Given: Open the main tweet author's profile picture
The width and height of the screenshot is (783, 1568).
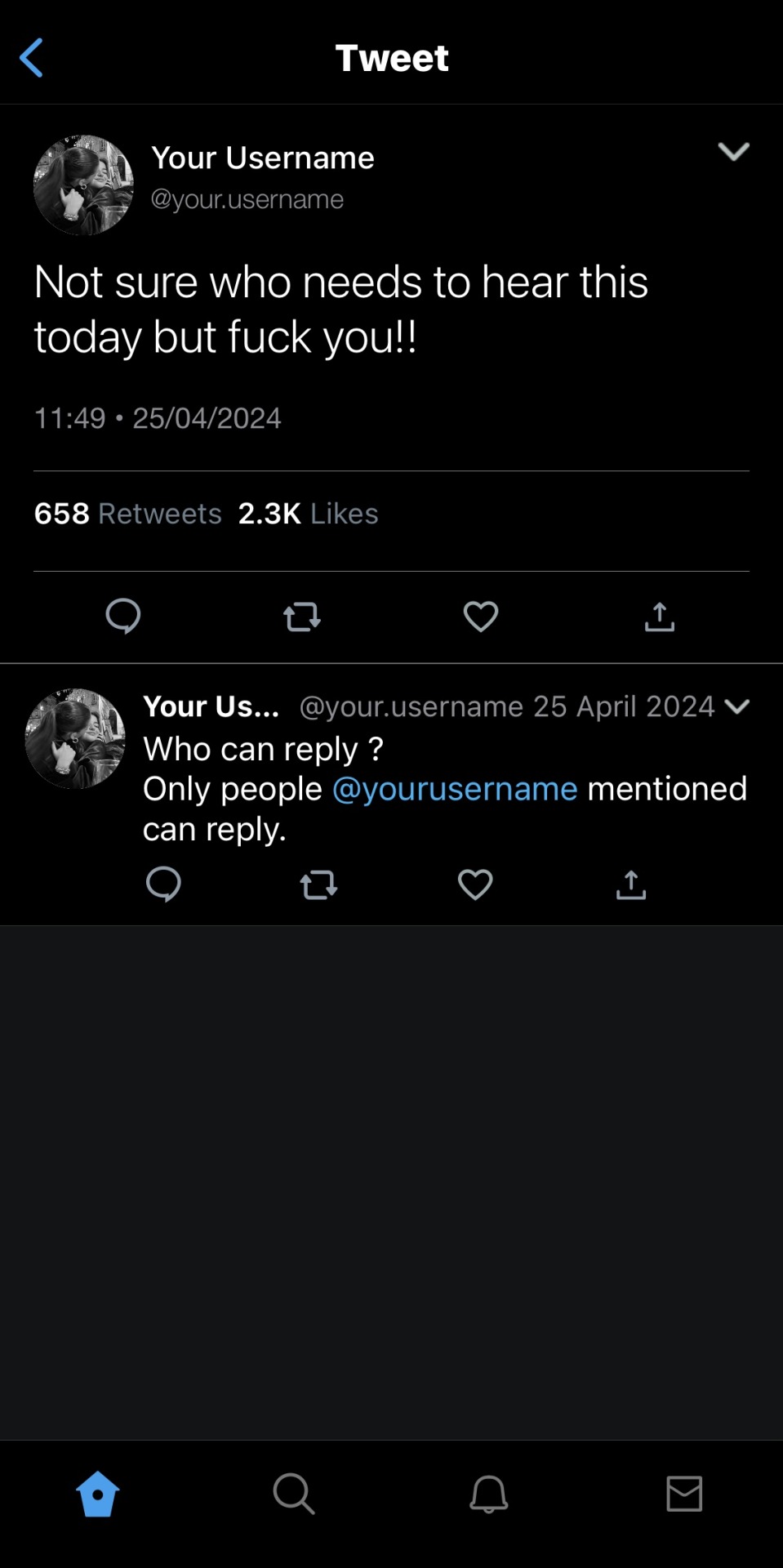Looking at the screenshot, I should click(x=83, y=185).
